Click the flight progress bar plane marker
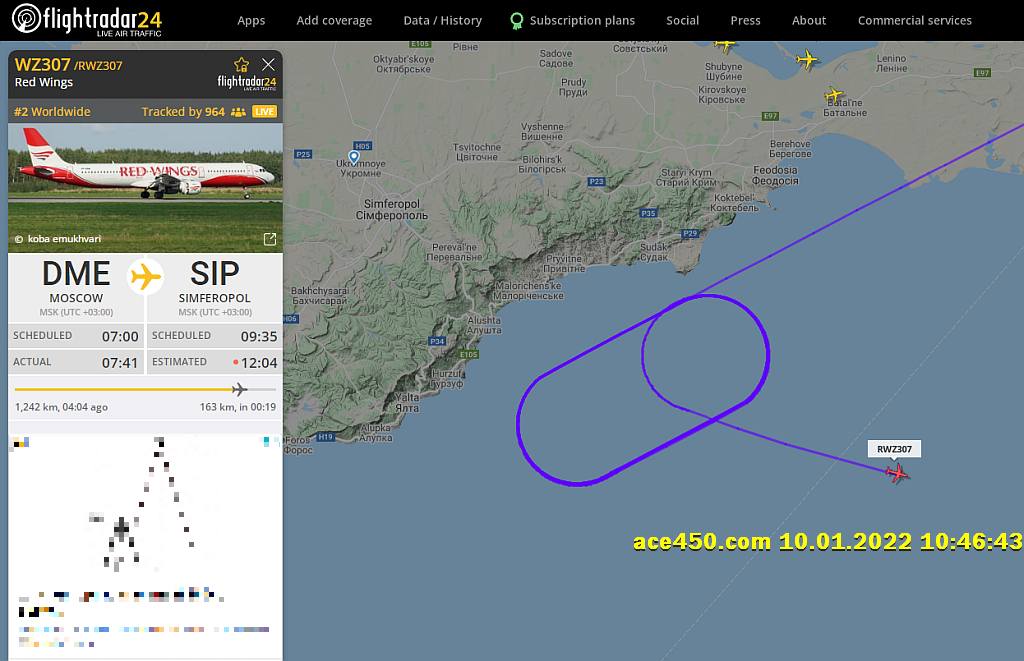 tap(240, 389)
